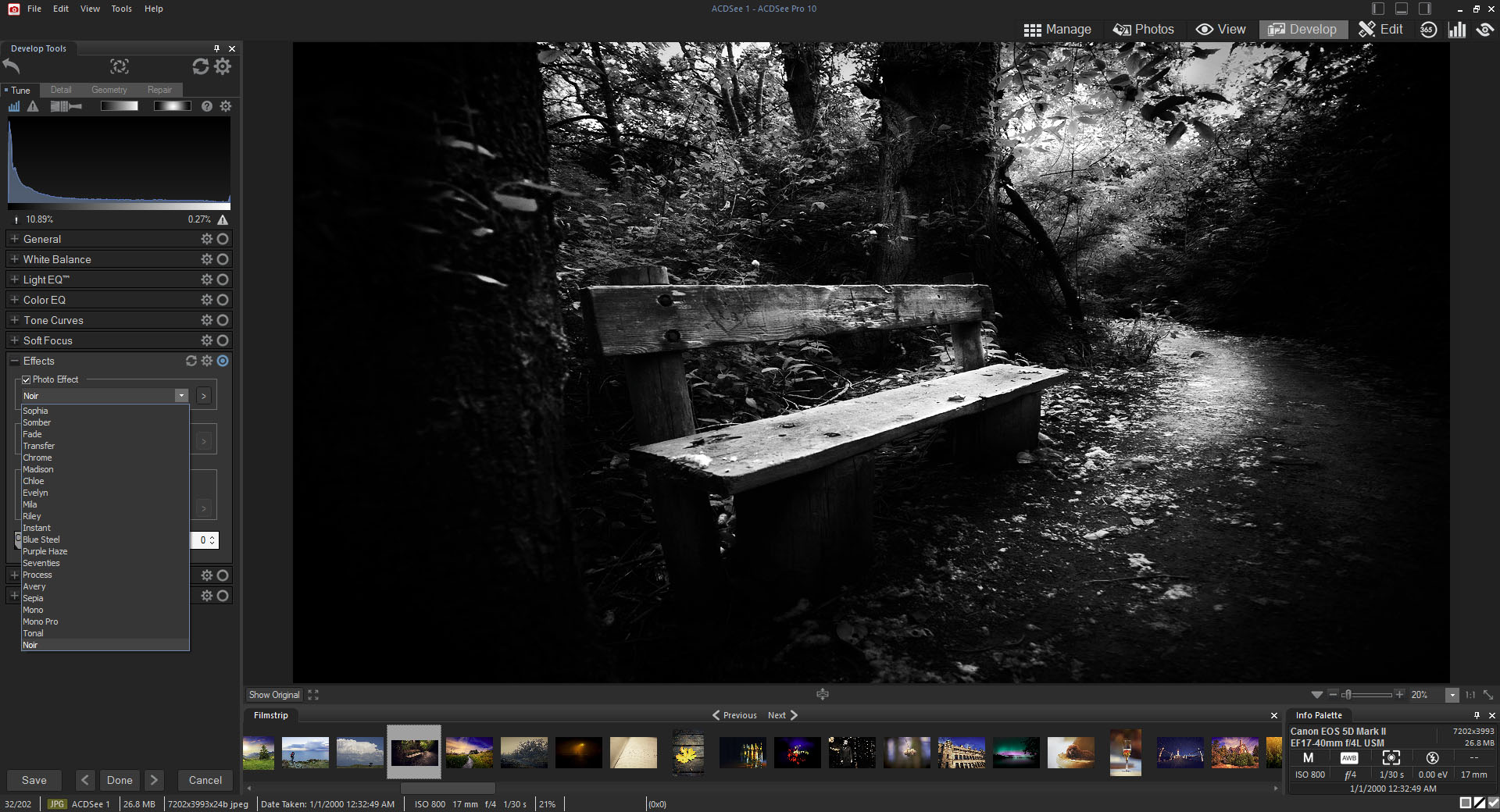Click the full screen icon beside Show Original
Image resolution: width=1500 pixels, height=812 pixels.
click(x=313, y=695)
